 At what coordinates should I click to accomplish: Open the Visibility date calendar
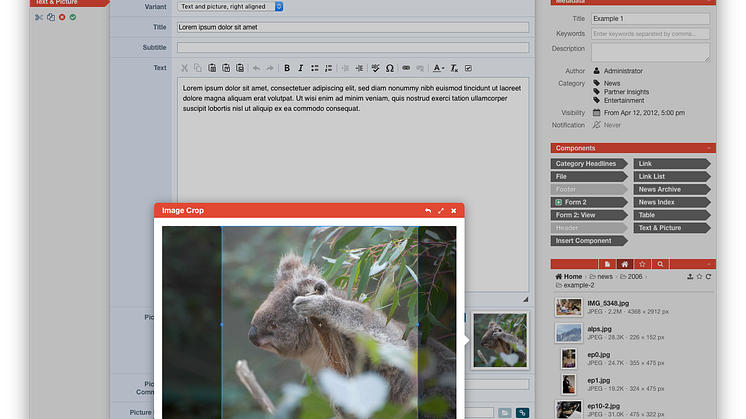click(597, 113)
